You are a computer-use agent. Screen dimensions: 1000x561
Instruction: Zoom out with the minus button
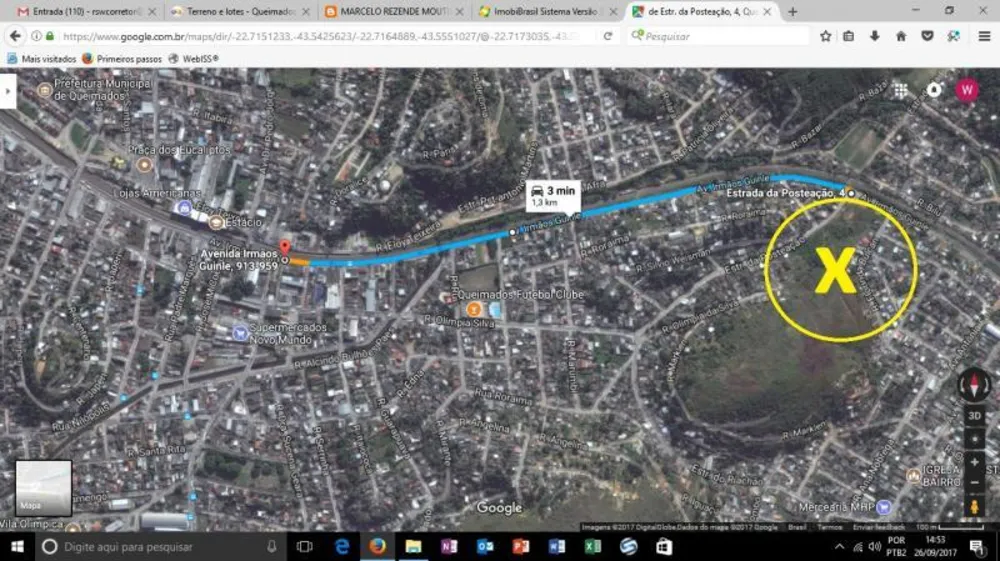974,483
